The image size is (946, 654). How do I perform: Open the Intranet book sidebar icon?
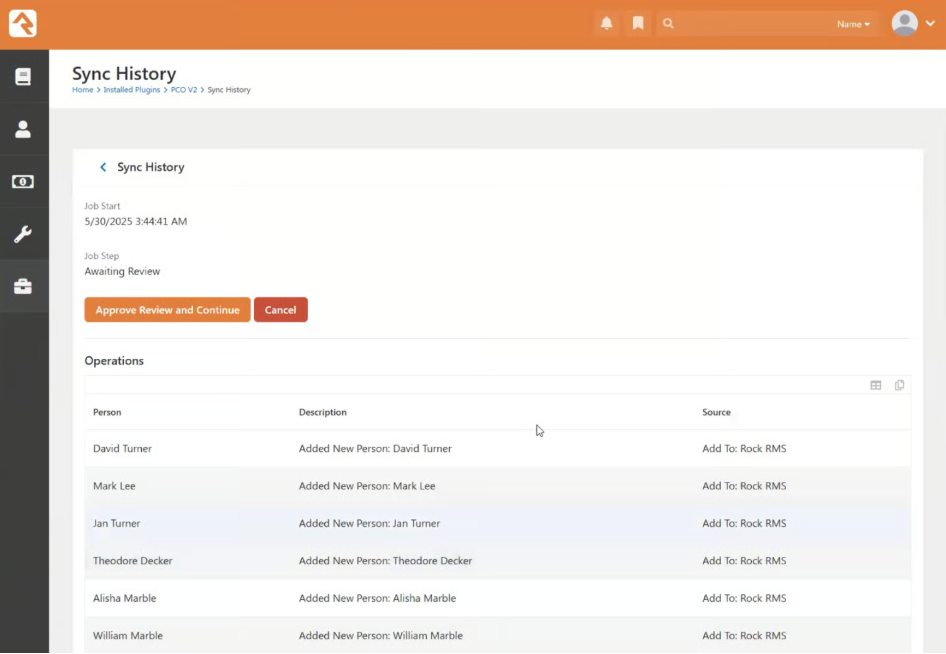point(23,77)
